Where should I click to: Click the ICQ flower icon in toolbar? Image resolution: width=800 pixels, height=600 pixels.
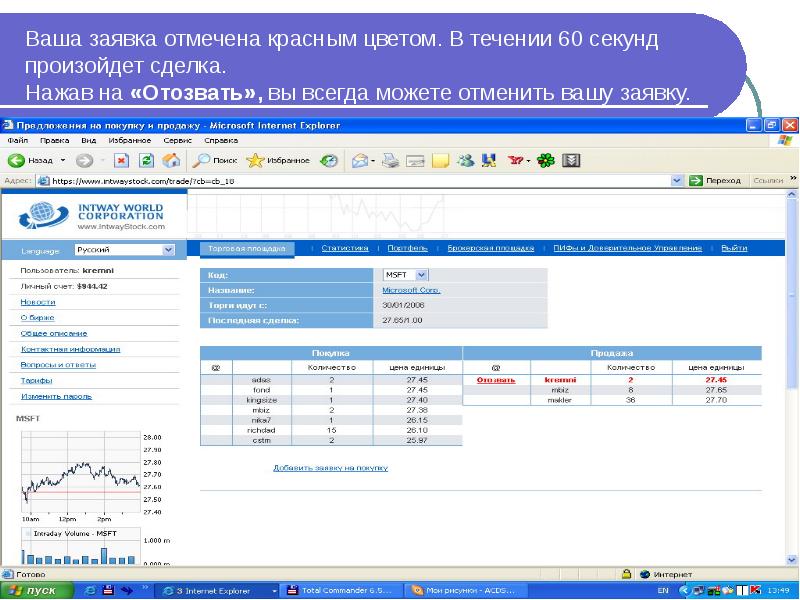tap(545, 160)
